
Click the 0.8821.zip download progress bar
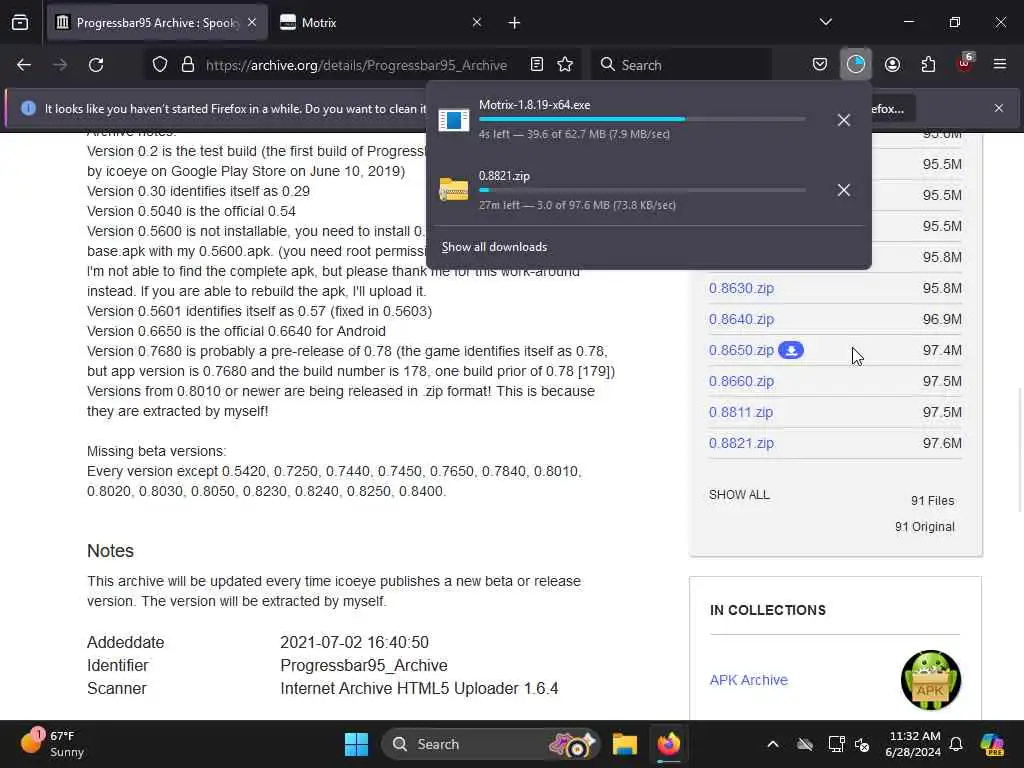pyautogui.click(x=642, y=190)
